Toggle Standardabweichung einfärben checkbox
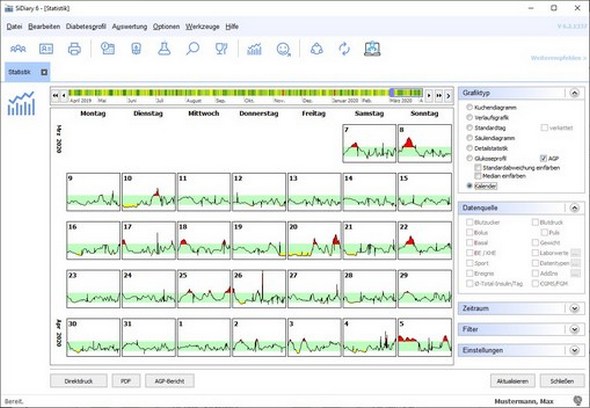This screenshot has width=590, height=408. [478, 167]
